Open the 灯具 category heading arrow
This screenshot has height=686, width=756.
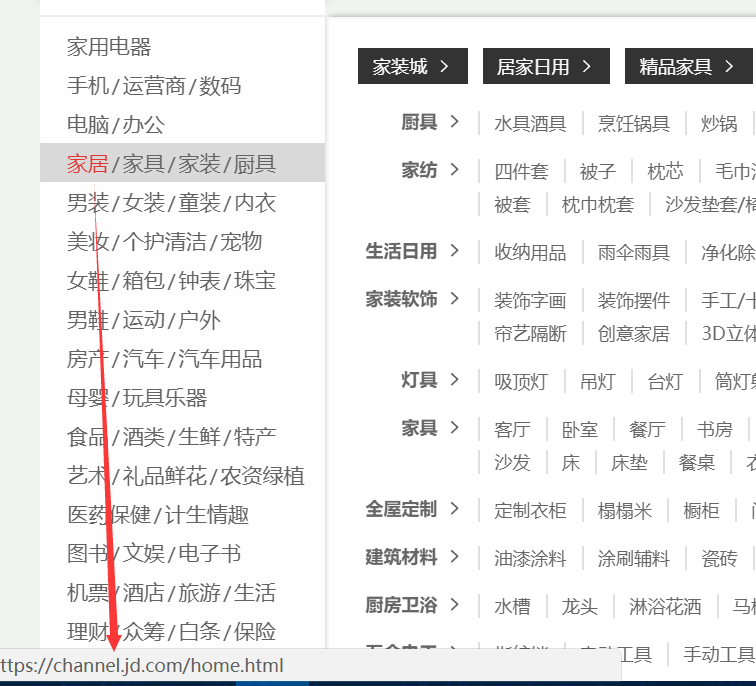click(x=455, y=380)
